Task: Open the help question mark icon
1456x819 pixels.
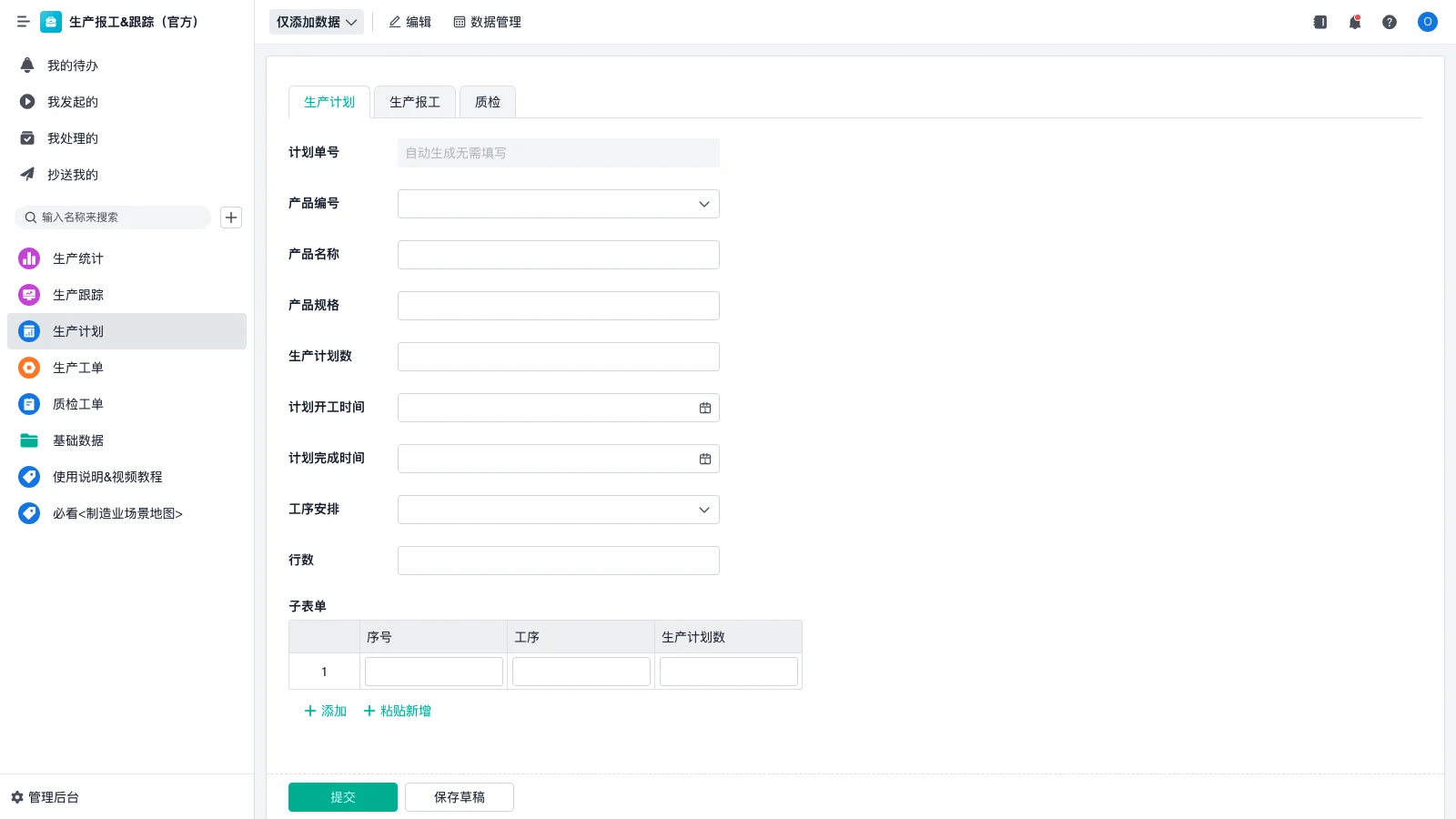Action: [x=1390, y=22]
